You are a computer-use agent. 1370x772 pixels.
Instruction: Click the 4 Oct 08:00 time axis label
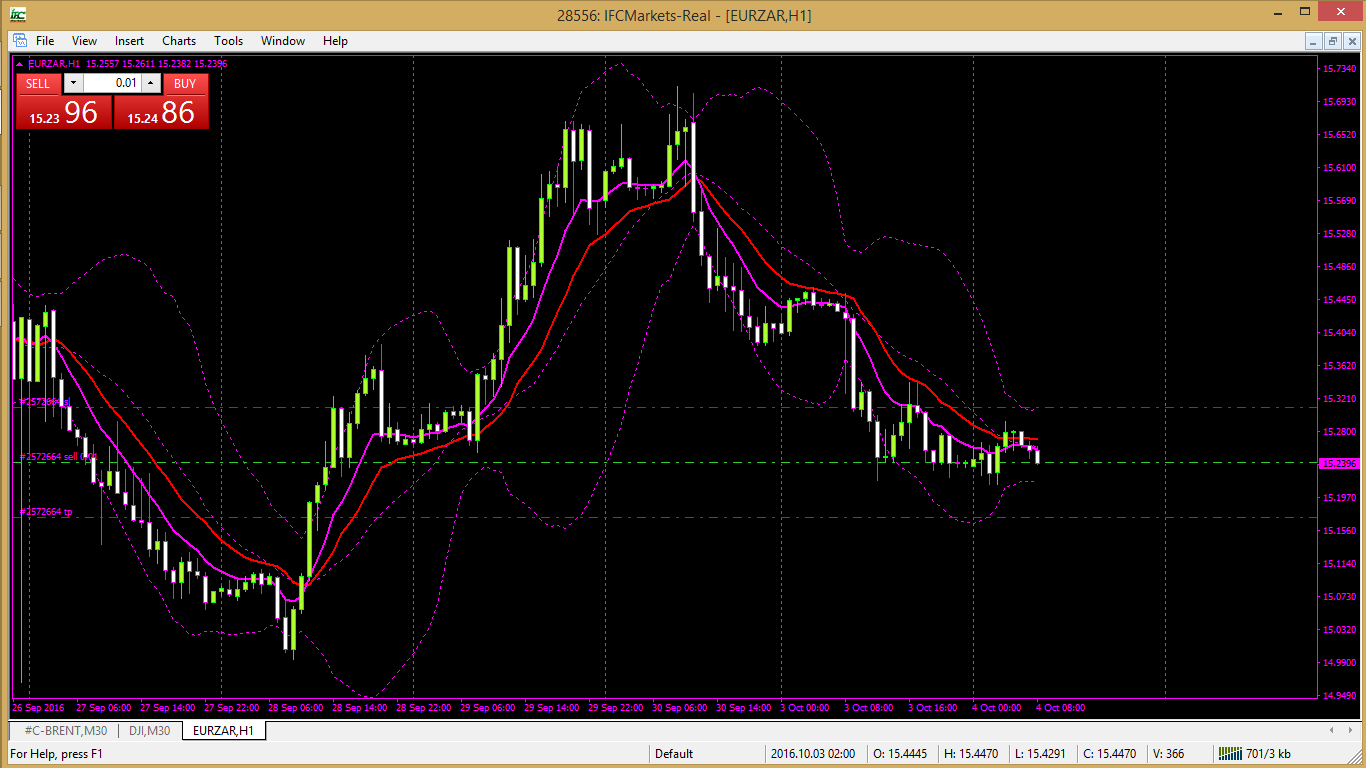pyautogui.click(x=1060, y=708)
